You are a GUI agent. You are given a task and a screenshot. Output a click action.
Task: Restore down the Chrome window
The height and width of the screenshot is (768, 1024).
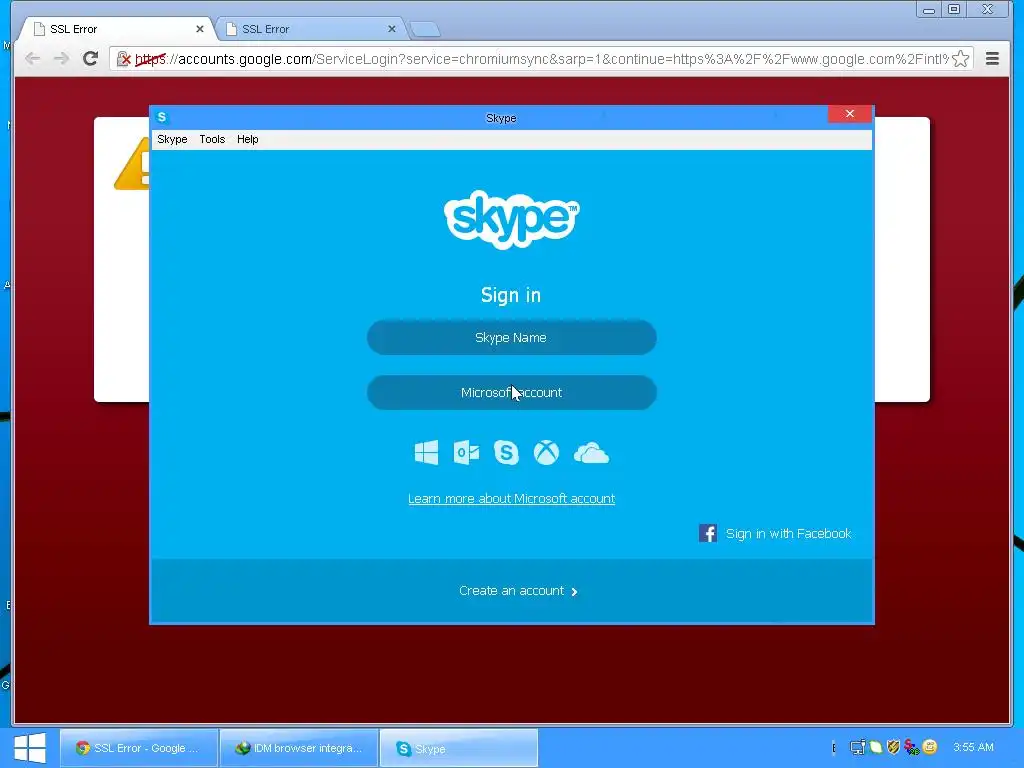954,10
